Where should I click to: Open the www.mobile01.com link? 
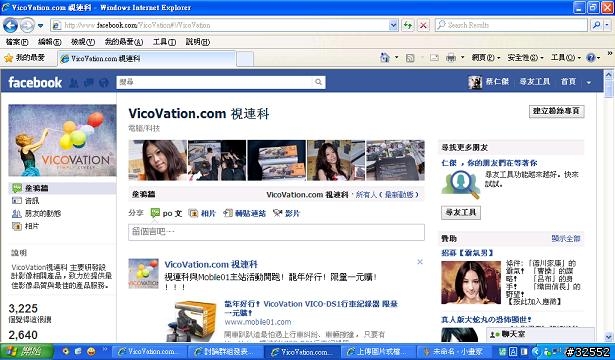(258, 322)
